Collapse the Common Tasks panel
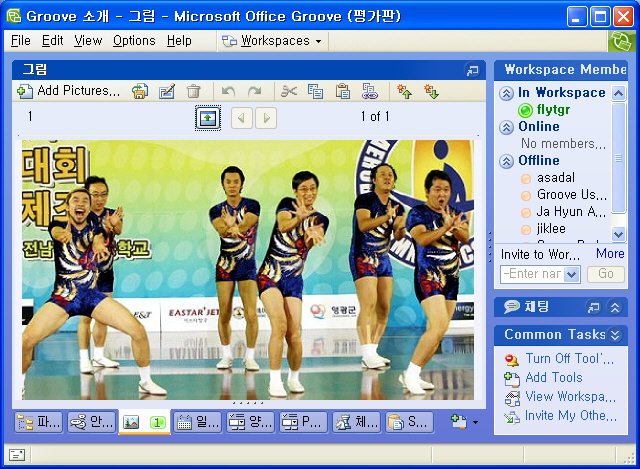Image resolution: width=640 pixels, height=469 pixels. click(x=616, y=335)
